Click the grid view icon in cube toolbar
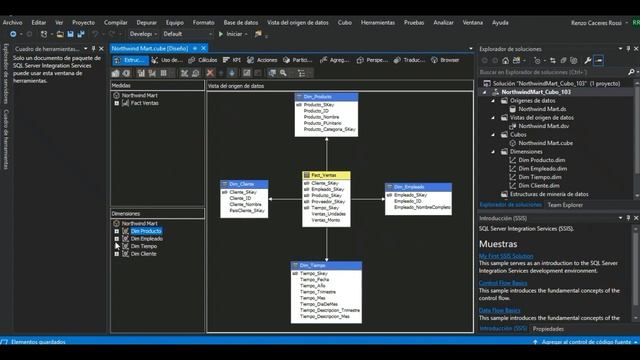Screen dimensions: 640x360 163,73
